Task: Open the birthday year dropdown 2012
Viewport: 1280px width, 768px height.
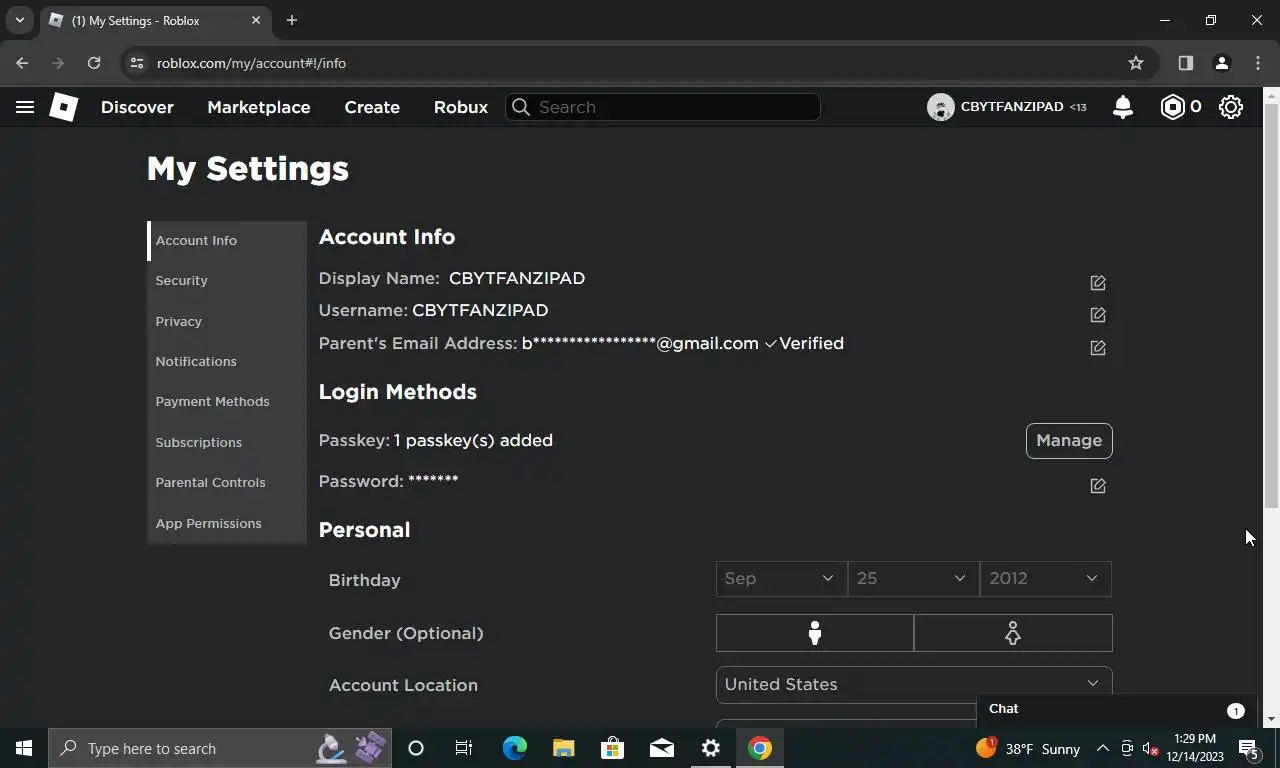Action: pyautogui.click(x=1045, y=578)
